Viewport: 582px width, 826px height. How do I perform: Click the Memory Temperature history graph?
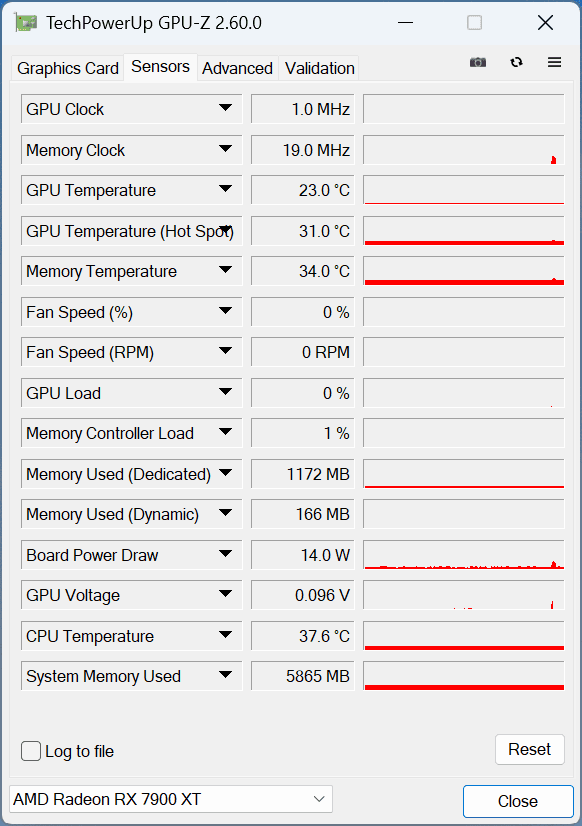463,271
